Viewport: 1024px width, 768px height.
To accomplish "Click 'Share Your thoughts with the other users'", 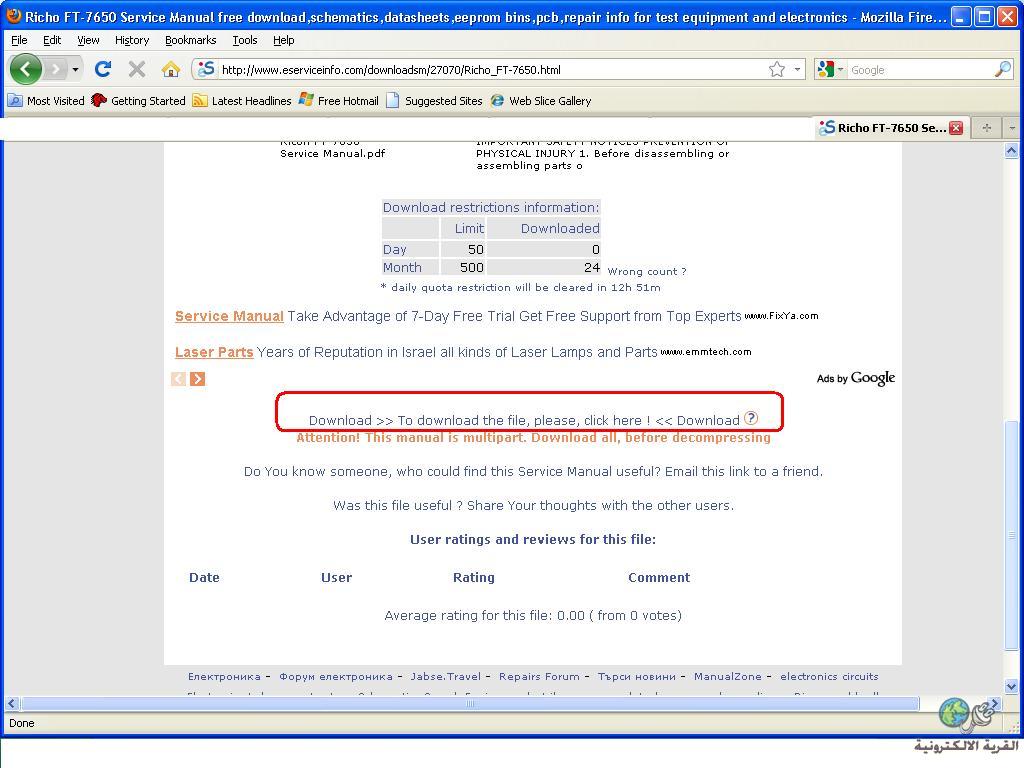I will tap(600, 505).
